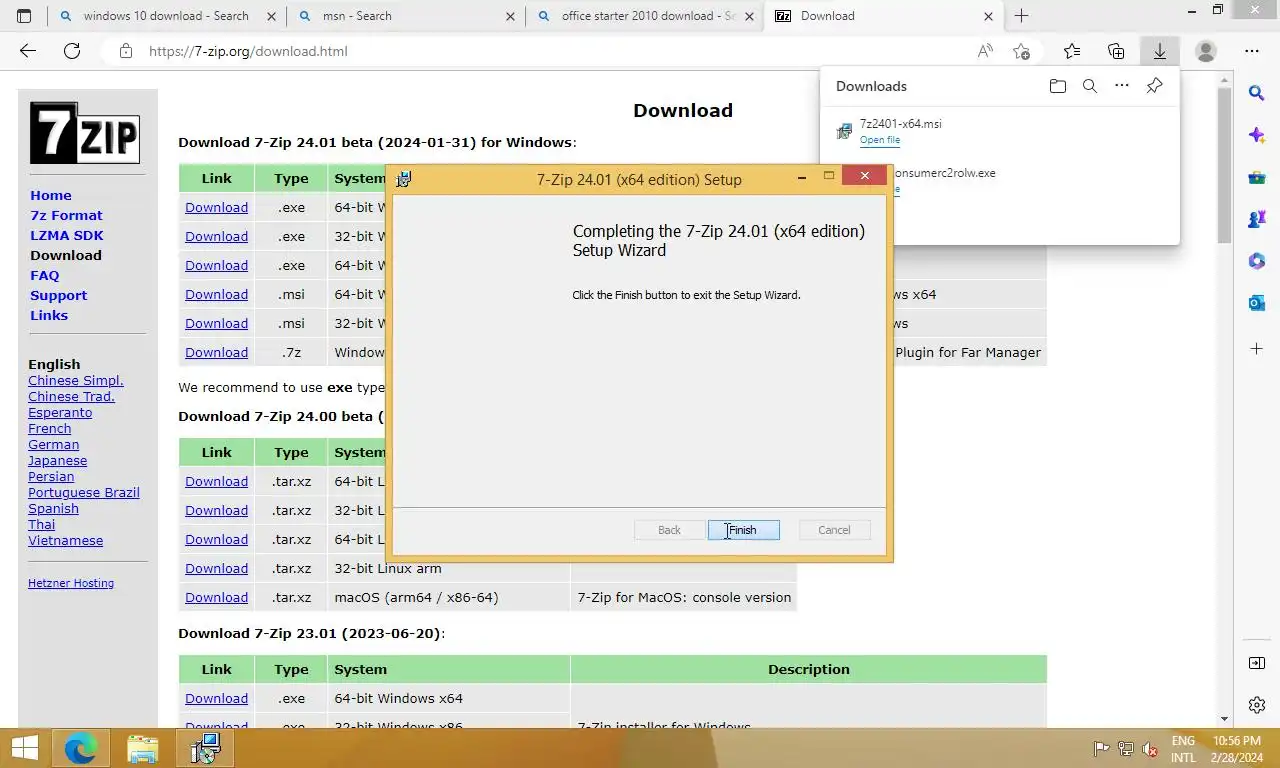Open File Explorer from taskbar

tap(143, 748)
